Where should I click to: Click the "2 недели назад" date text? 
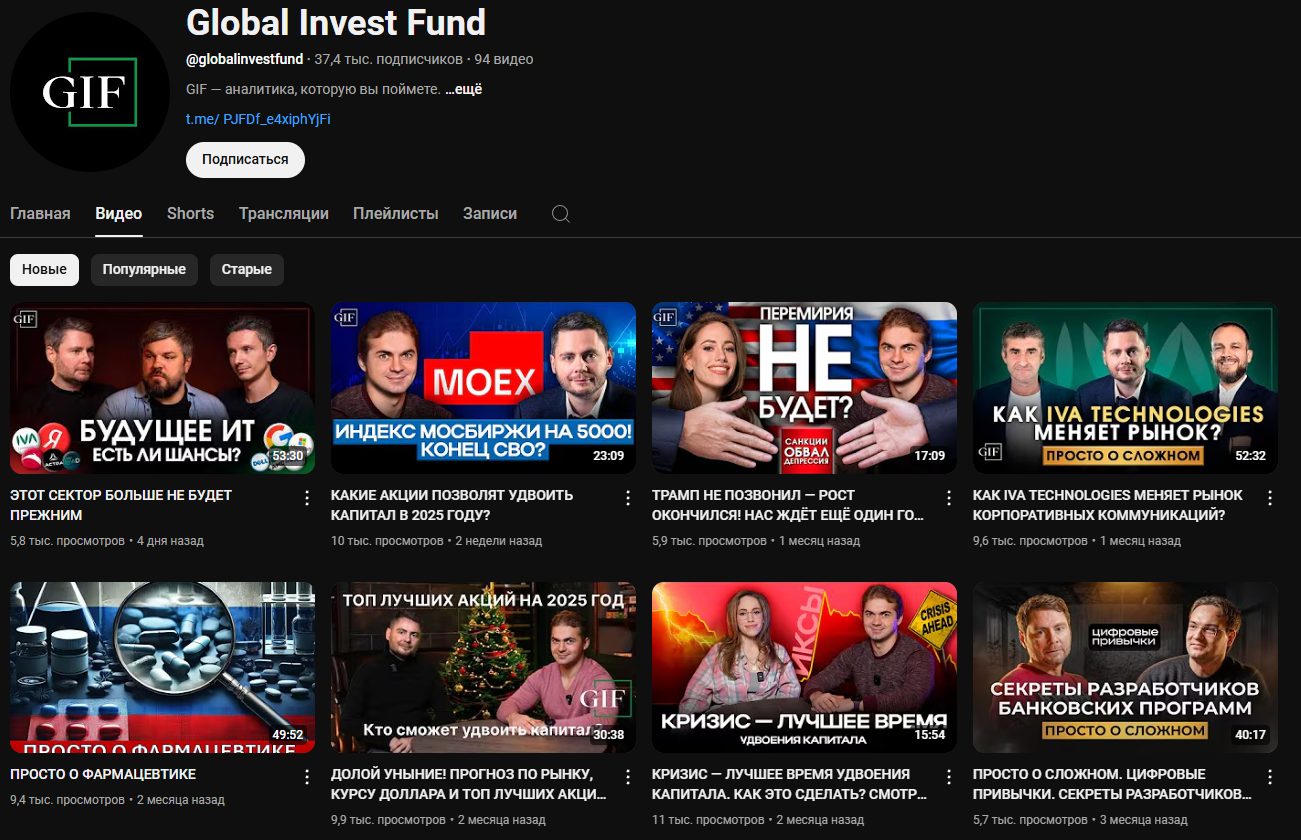498,541
